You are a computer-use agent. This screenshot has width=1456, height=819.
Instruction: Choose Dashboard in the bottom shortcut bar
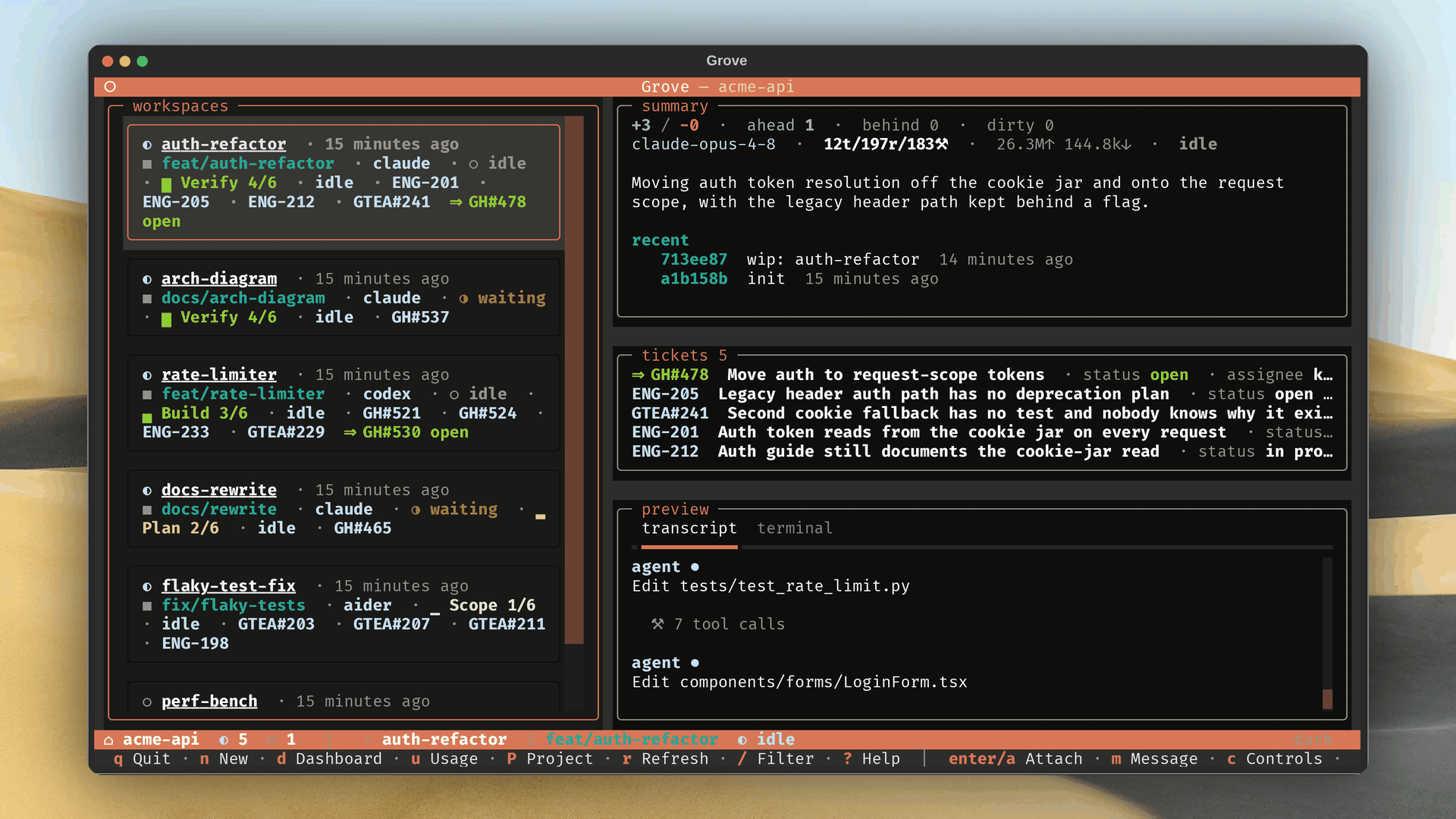329,759
